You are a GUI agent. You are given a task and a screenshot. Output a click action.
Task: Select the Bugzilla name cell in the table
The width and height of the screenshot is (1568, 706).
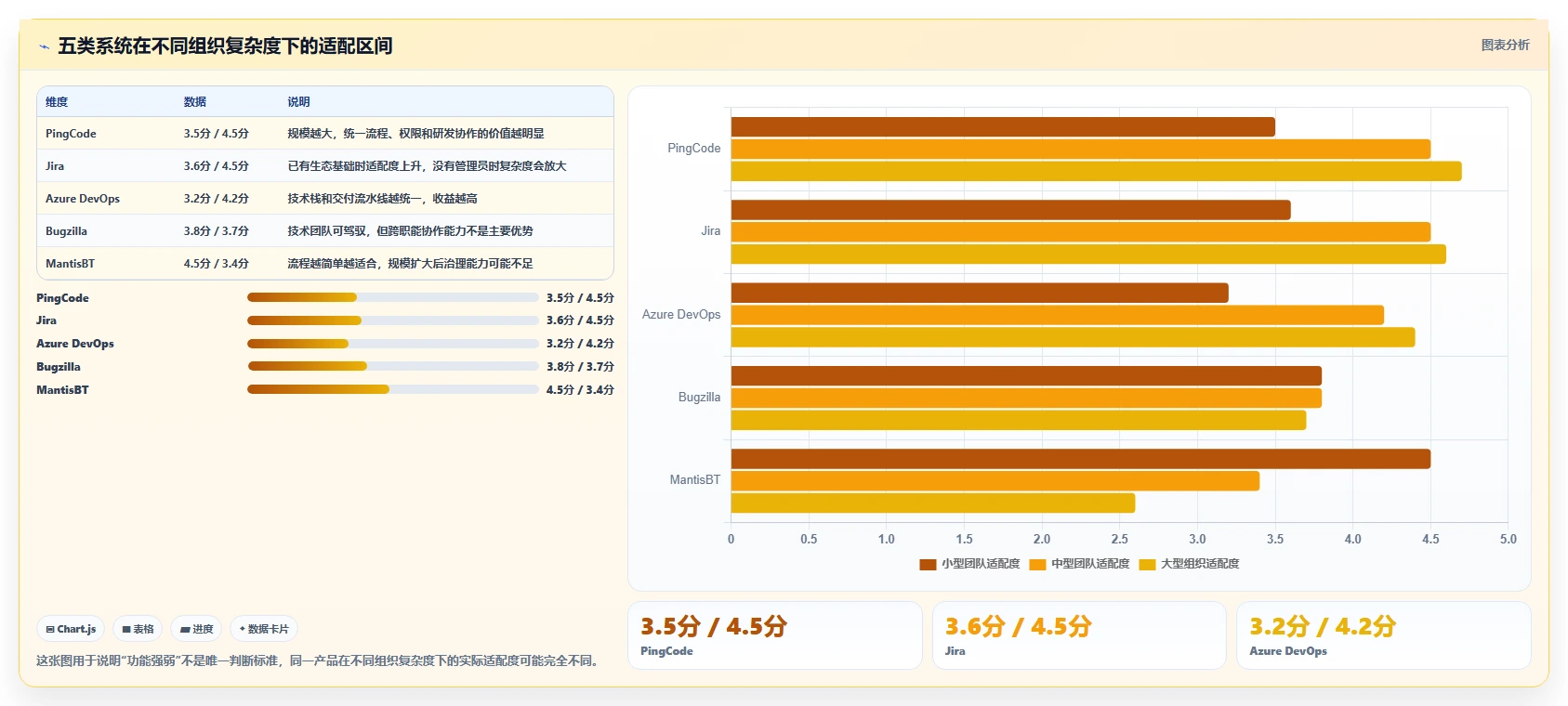pos(66,231)
